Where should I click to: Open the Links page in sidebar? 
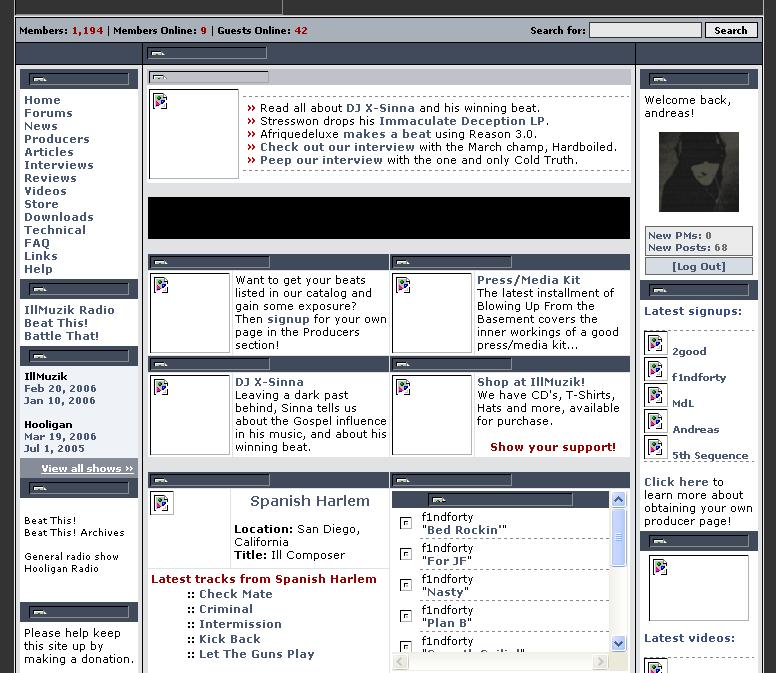(x=41, y=256)
